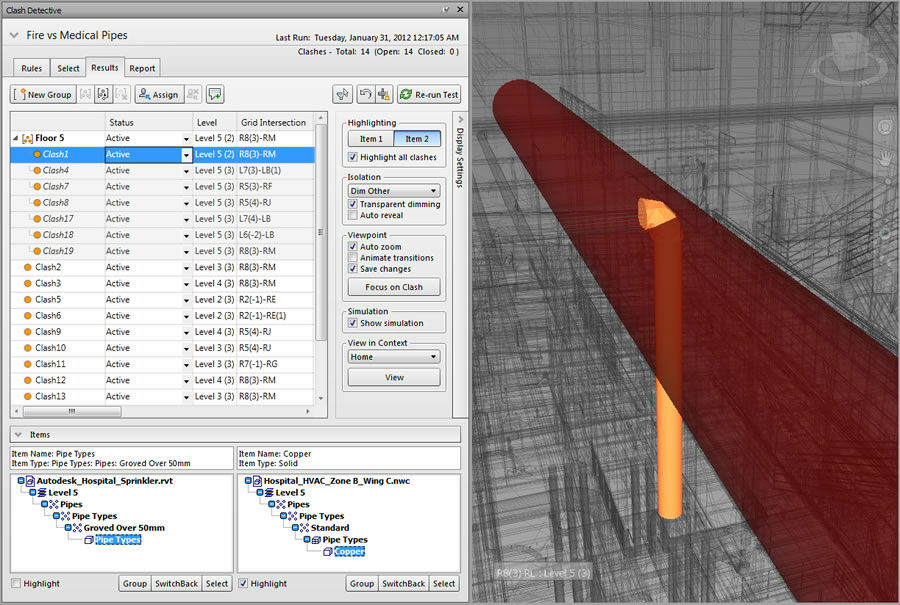Select the Clash7 row in results list
Image resolution: width=900 pixels, height=605 pixels.
(56, 187)
